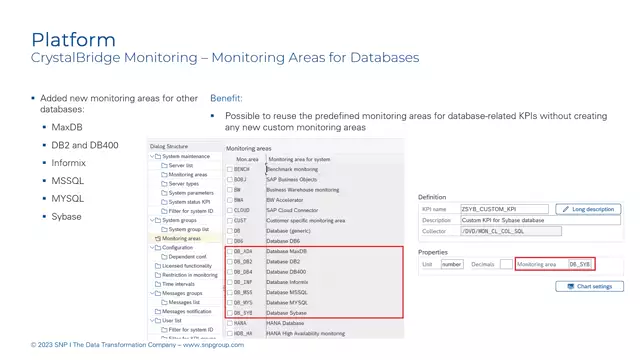Viewport: 640px width, 360px height.
Task: Collapse the User list tree node
Action: click(x=152, y=320)
